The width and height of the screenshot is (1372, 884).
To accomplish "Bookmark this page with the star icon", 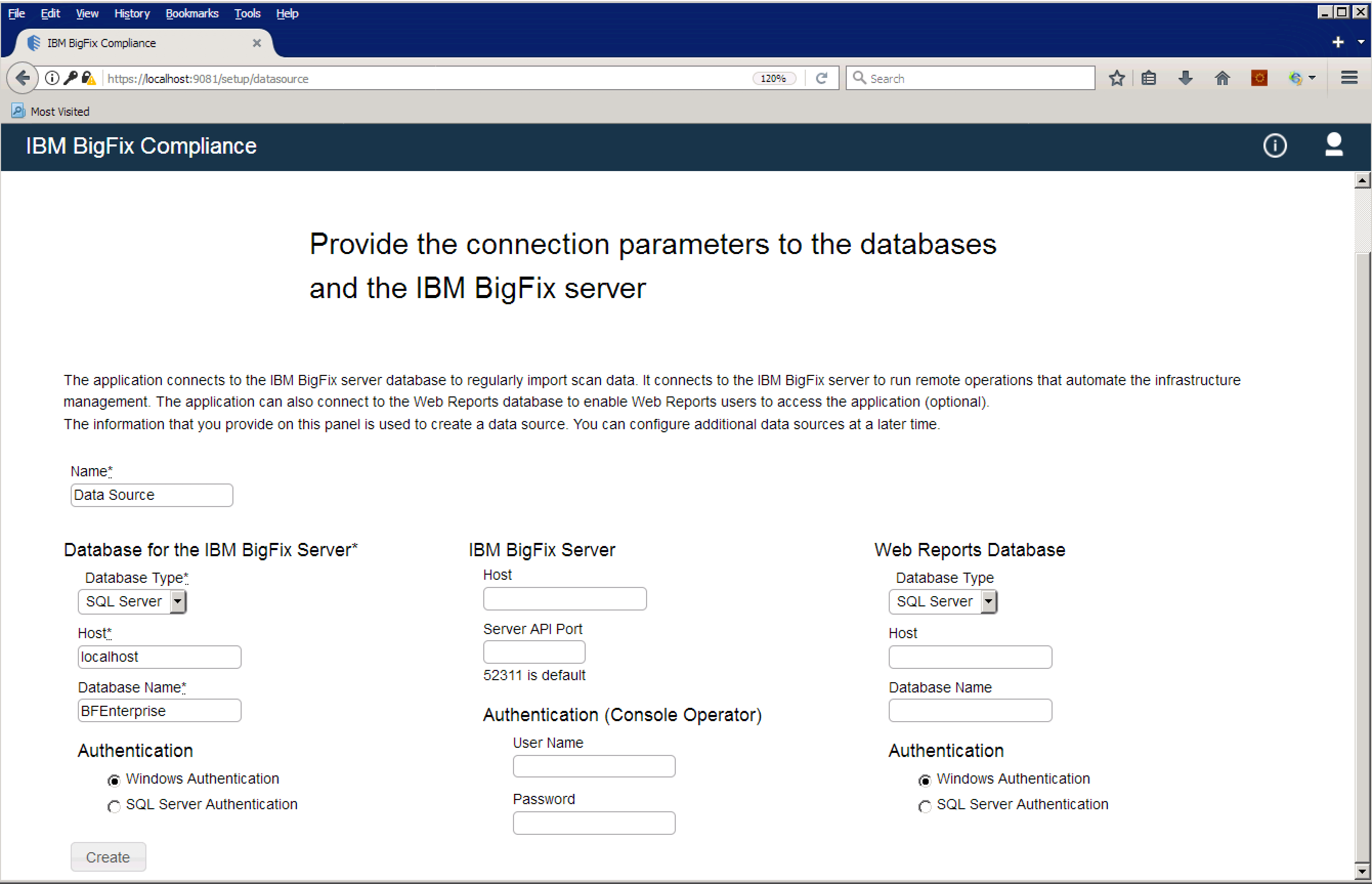I will [1116, 78].
